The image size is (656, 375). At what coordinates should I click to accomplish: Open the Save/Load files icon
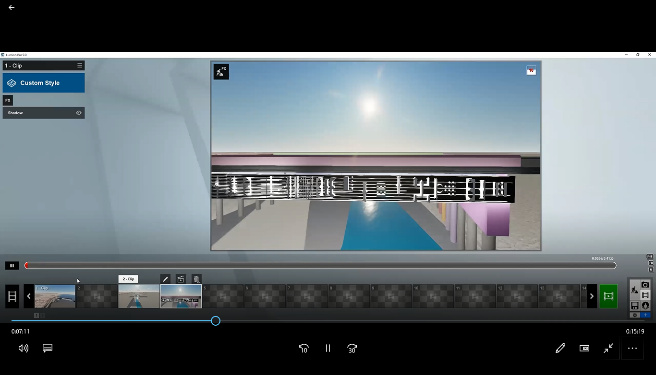[635, 306]
